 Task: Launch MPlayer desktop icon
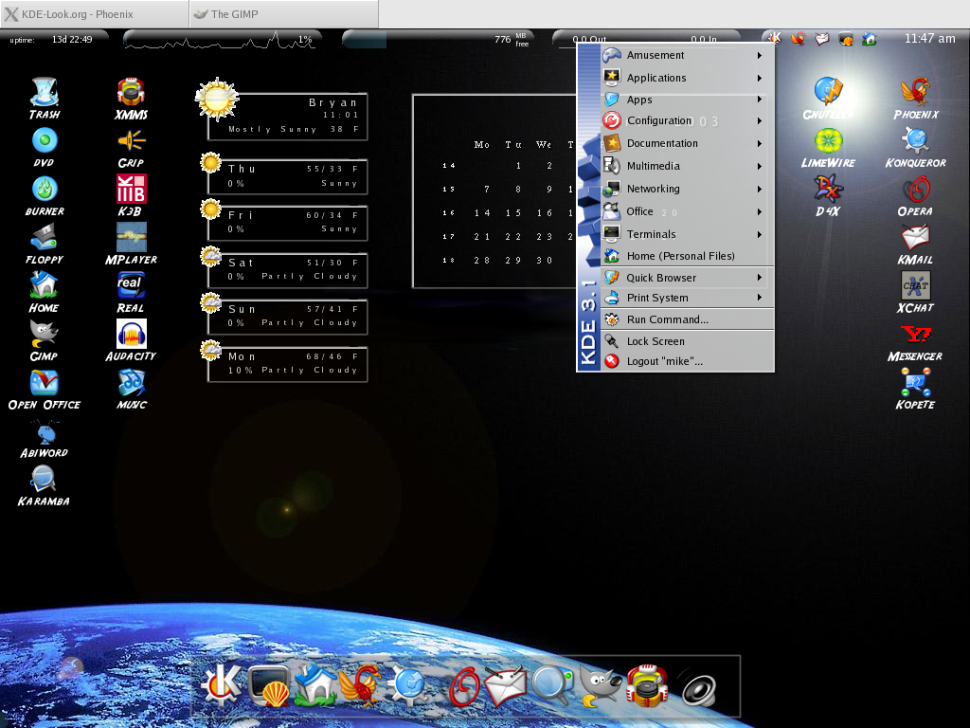click(x=131, y=244)
